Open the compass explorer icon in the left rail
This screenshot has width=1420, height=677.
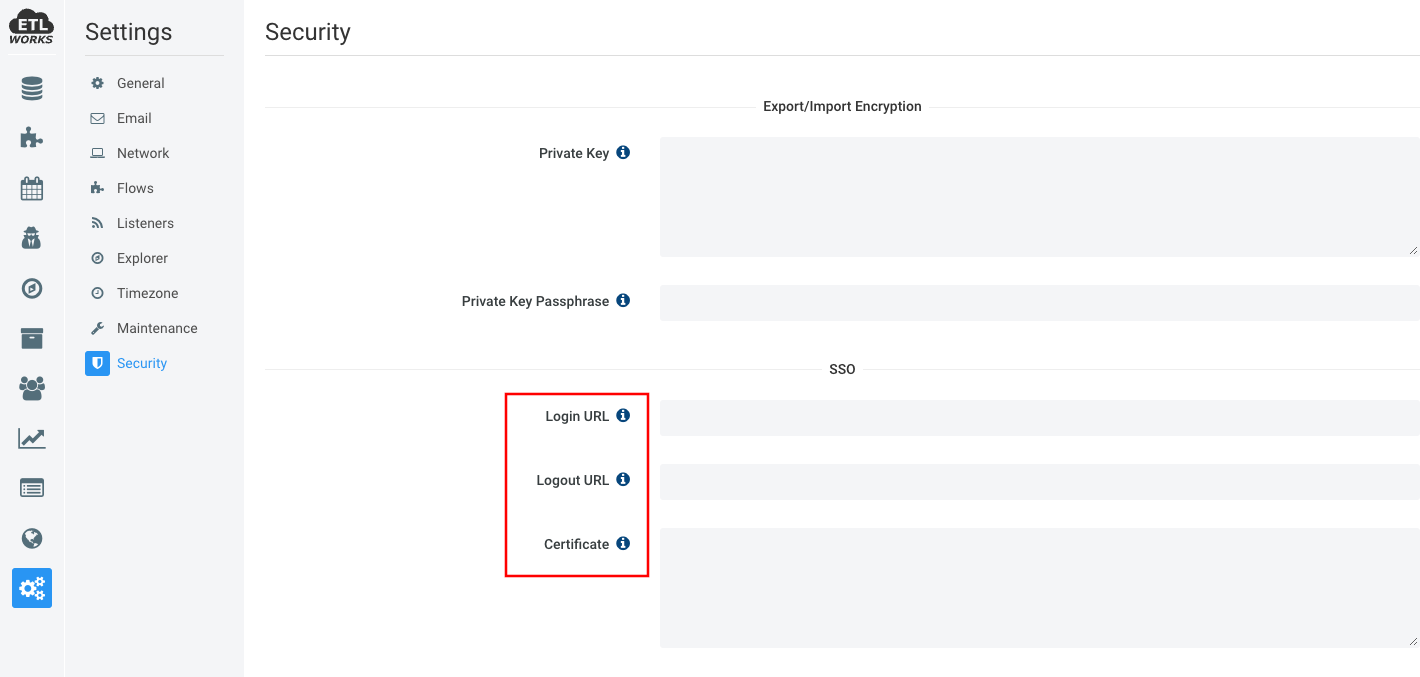coord(32,288)
